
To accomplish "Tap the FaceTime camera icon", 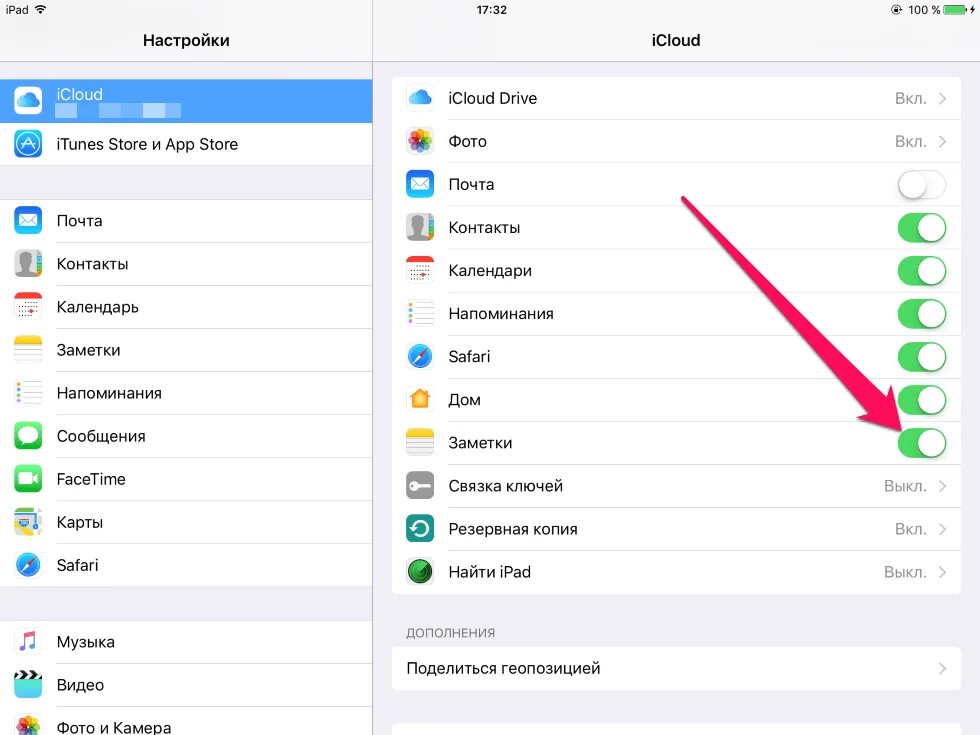I will tap(28, 479).
